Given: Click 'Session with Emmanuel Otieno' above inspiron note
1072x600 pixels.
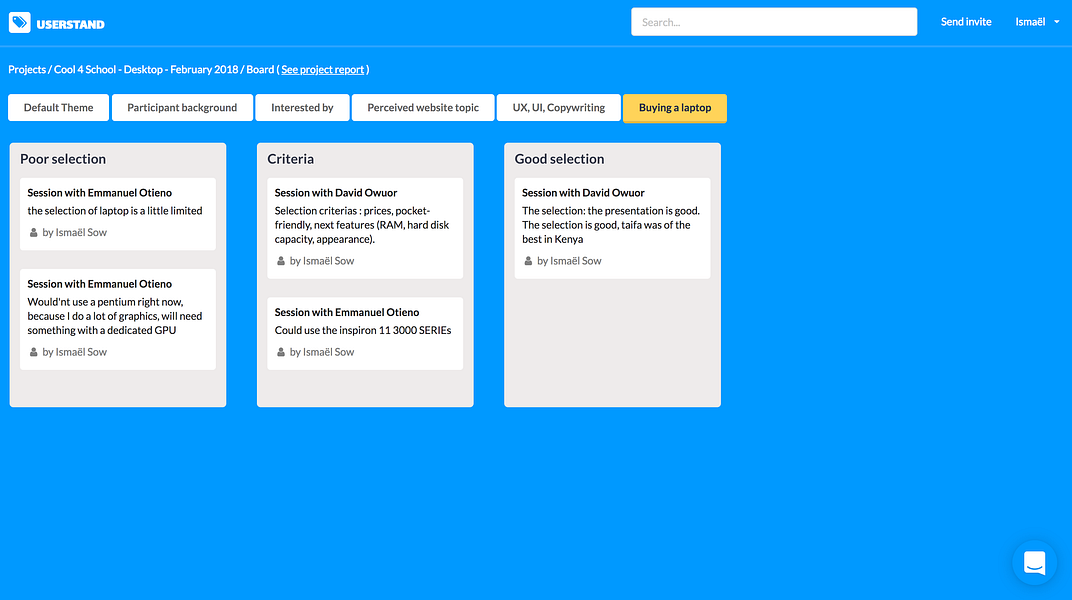Looking at the screenshot, I should pyautogui.click(x=347, y=312).
